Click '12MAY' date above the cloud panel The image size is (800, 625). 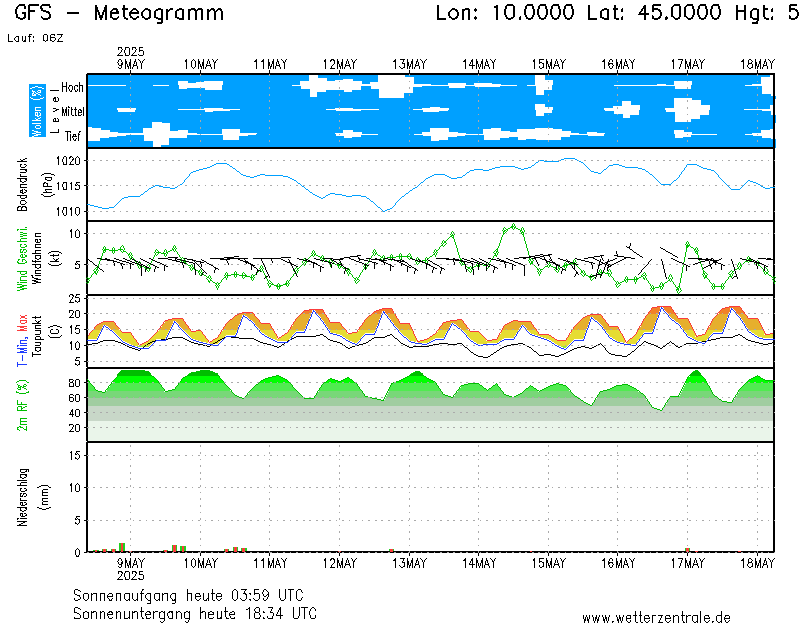[x=340, y=64]
